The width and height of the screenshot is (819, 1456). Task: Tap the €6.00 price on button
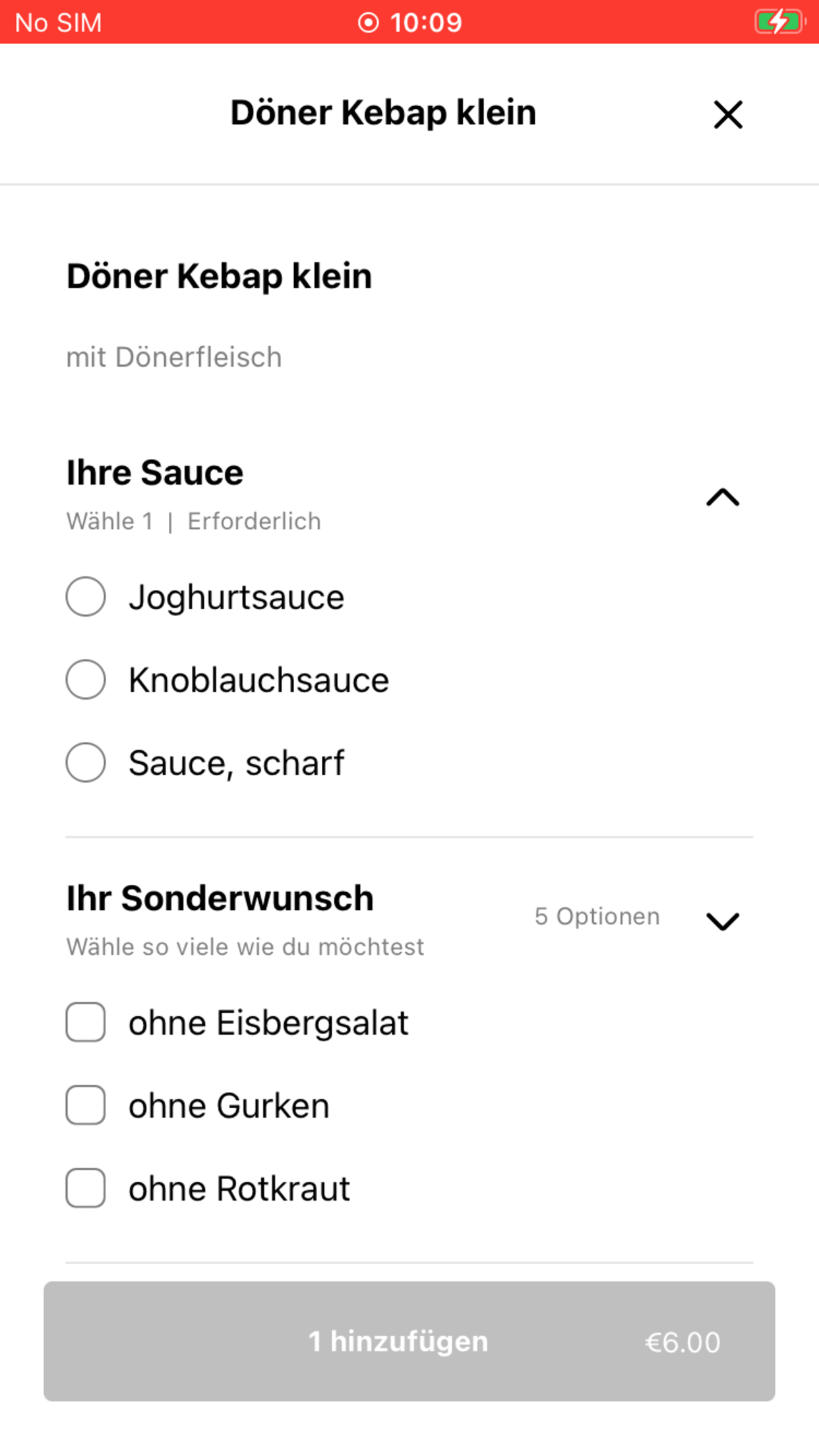(682, 1343)
